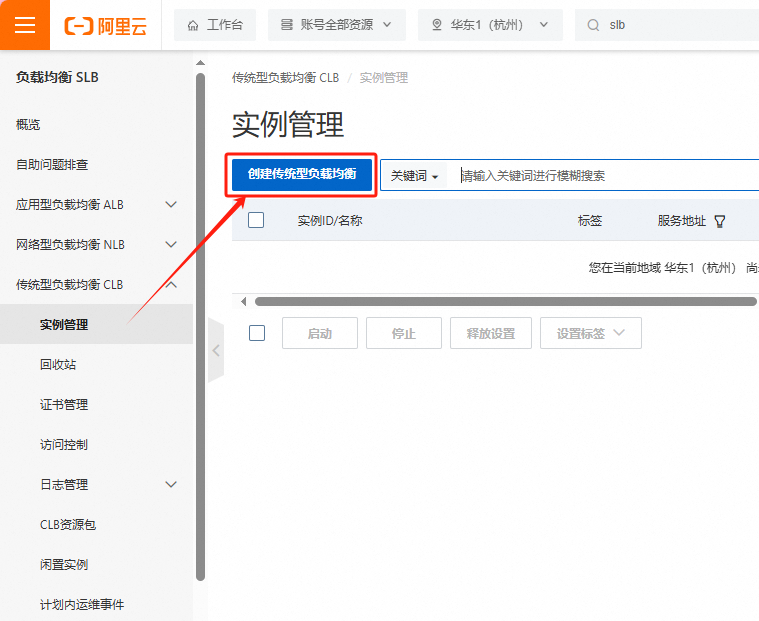759x621 pixels.
Task: Click the sidebar scrollbar up arrow
Action: 200,63
